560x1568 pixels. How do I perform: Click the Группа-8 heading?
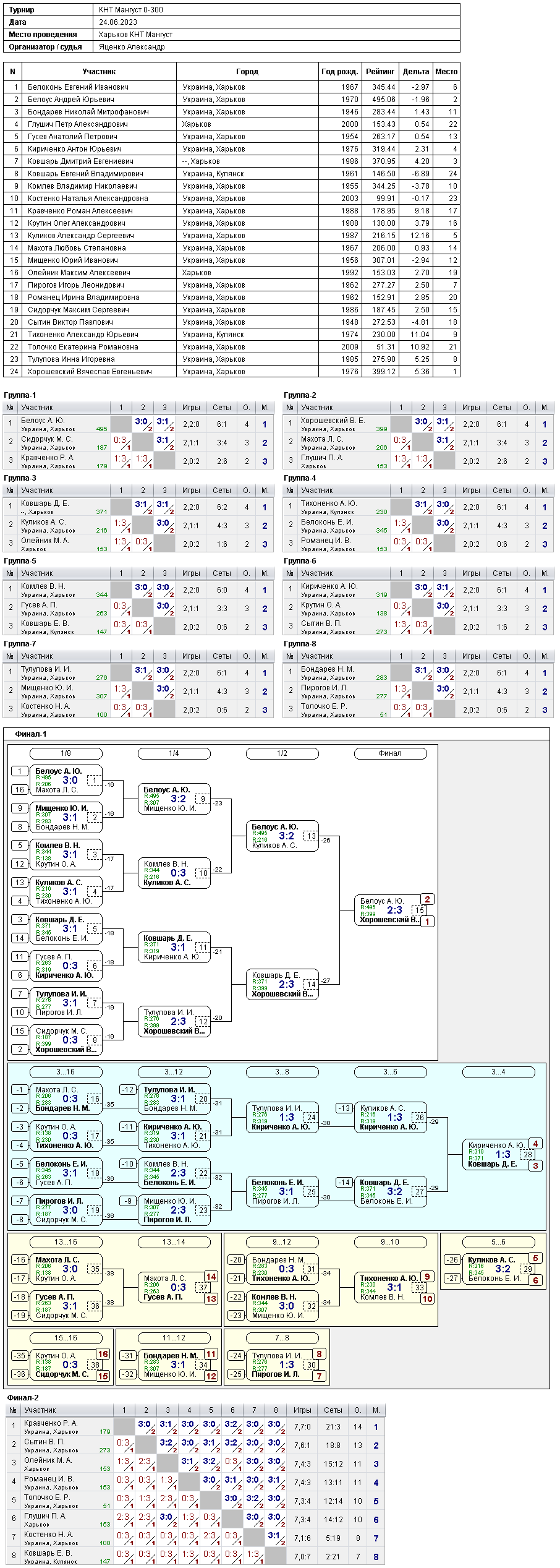pos(300,644)
